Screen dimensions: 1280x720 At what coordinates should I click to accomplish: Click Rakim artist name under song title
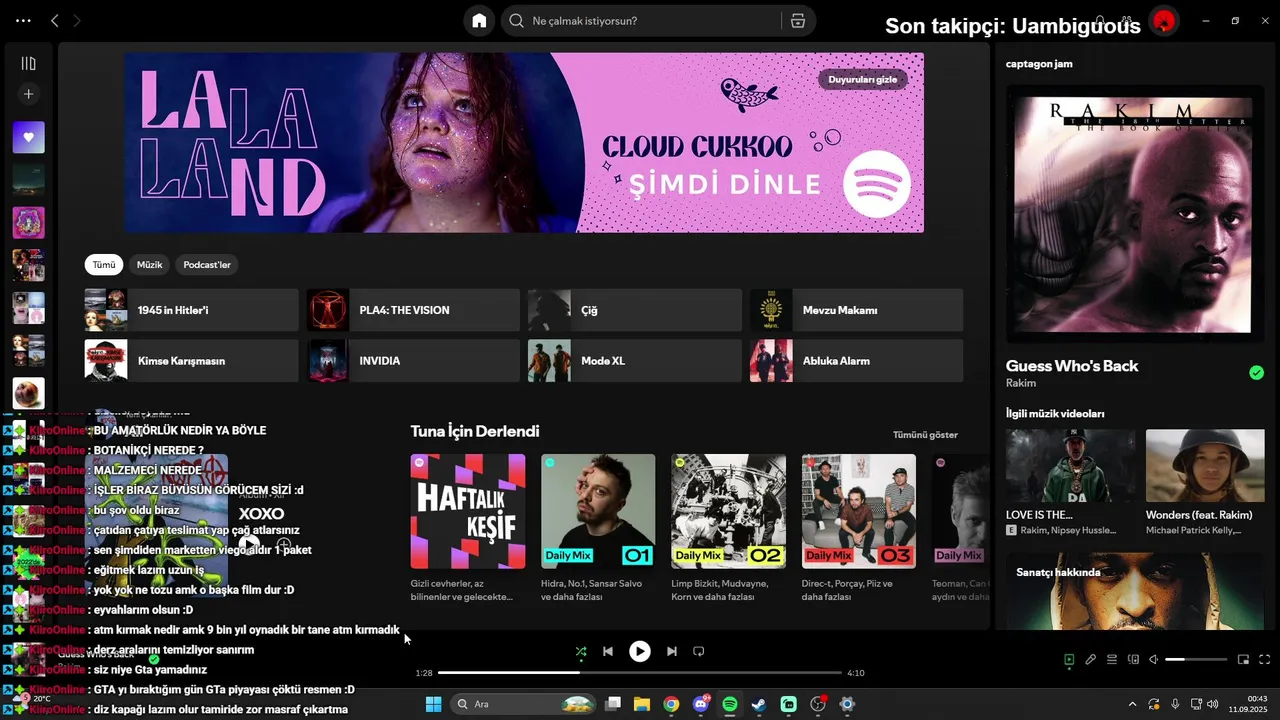[x=1021, y=383]
